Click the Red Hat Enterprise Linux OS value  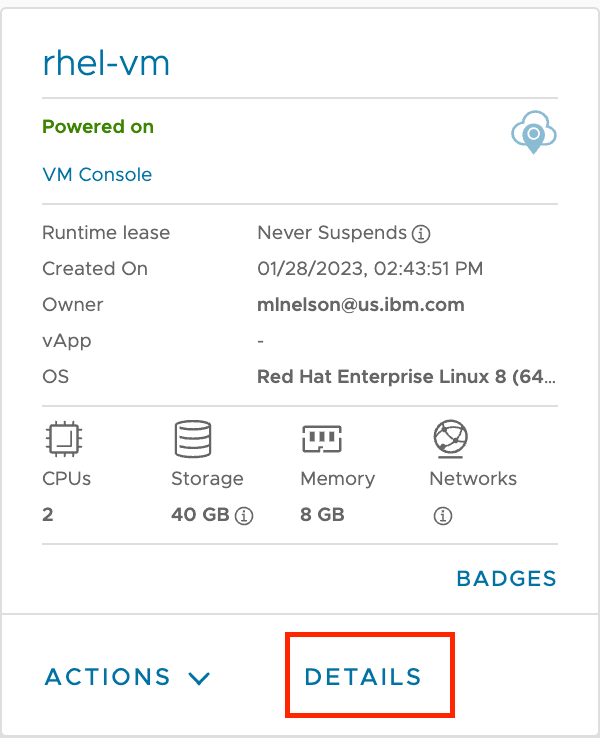coord(406,377)
